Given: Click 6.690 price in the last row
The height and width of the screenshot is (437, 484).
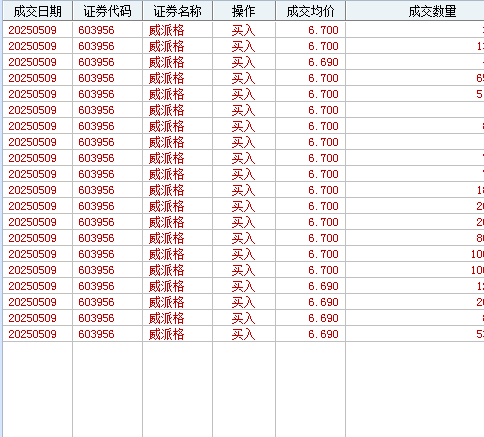Looking at the screenshot, I should click(323, 334).
